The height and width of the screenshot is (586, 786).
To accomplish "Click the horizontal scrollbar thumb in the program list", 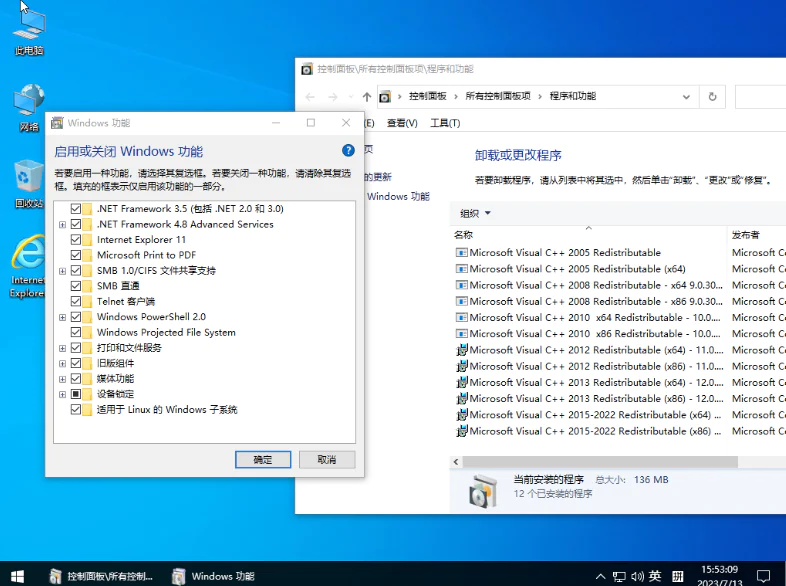I will pyautogui.click(x=600, y=462).
